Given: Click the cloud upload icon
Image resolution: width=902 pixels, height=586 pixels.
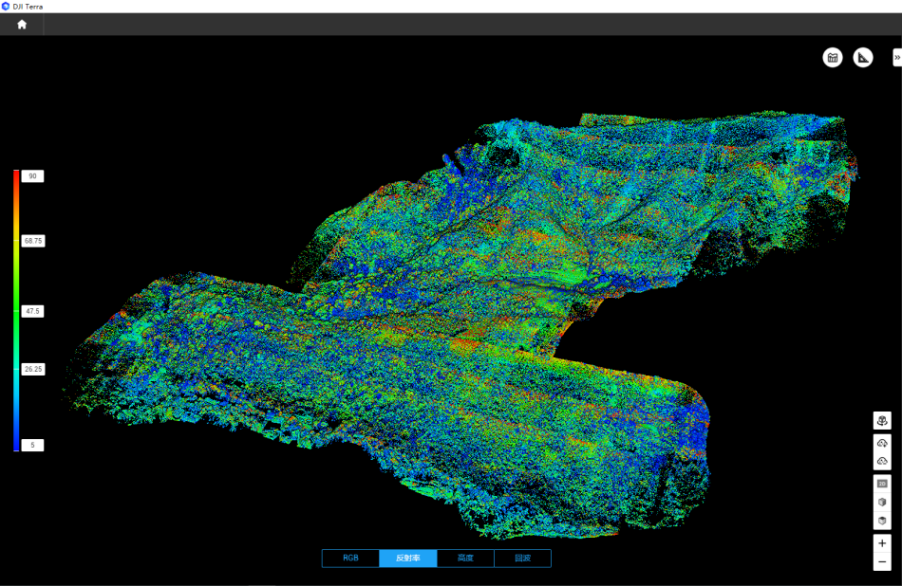Looking at the screenshot, I should pos(882,461).
